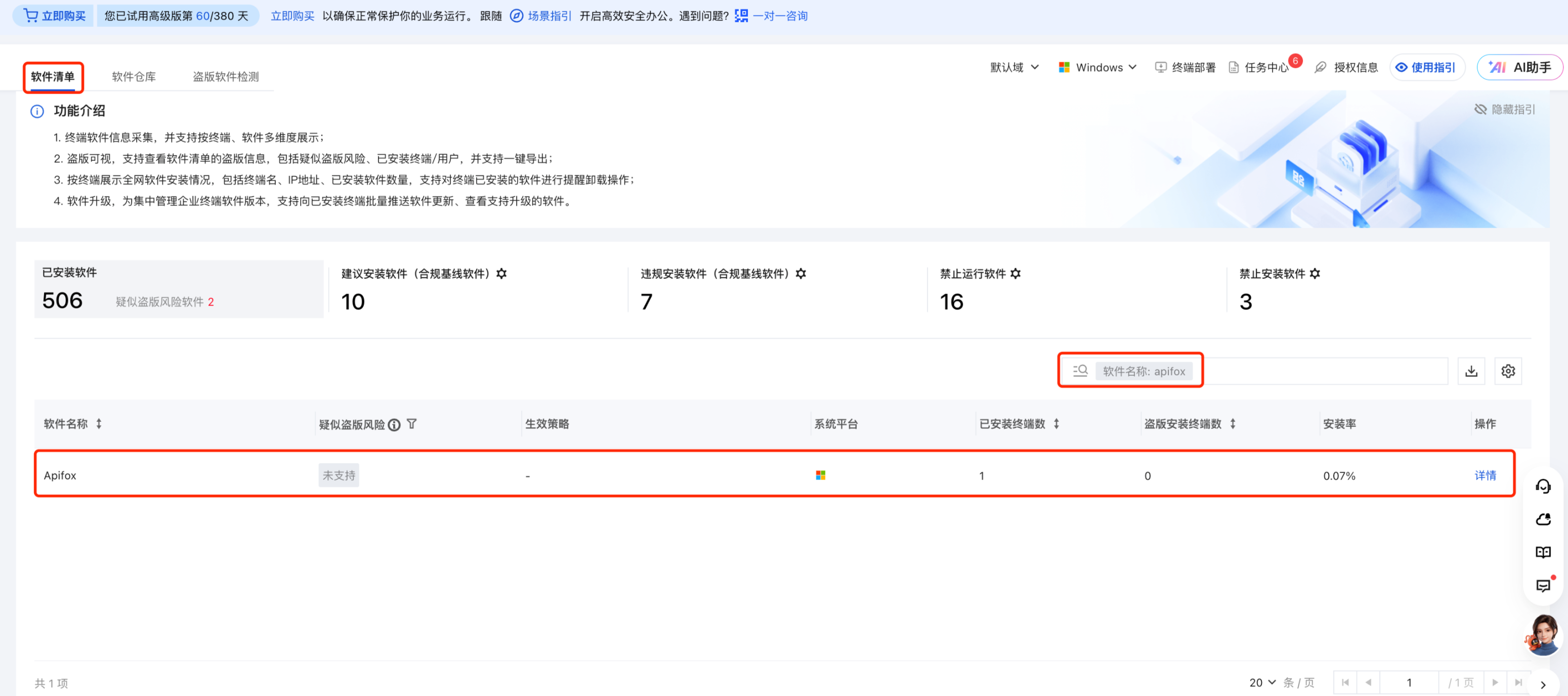Open 详情 link for Apifox row
The height and width of the screenshot is (696, 1568).
click(1485, 476)
